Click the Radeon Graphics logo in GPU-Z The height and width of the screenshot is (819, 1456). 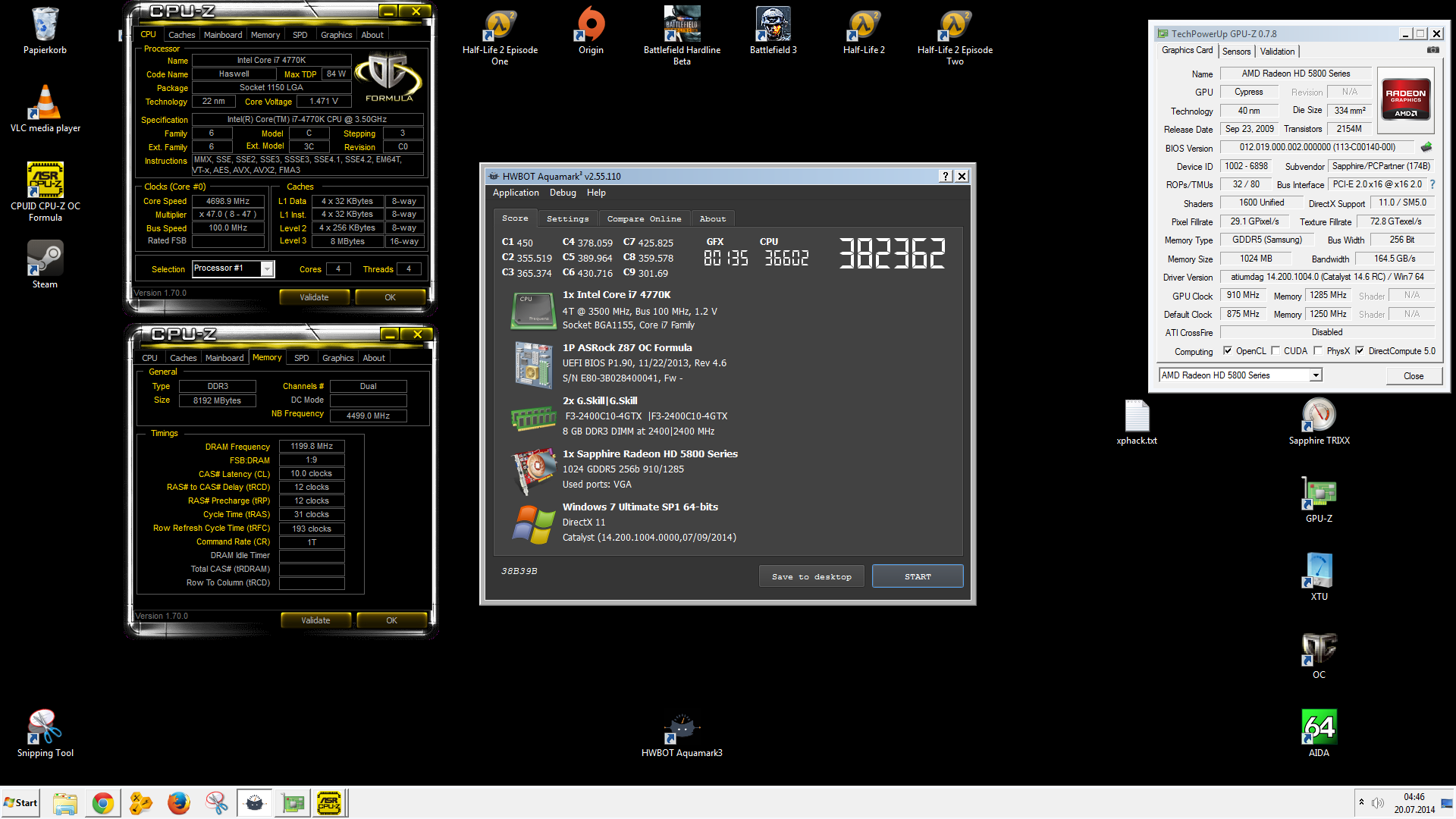point(1406,99)
